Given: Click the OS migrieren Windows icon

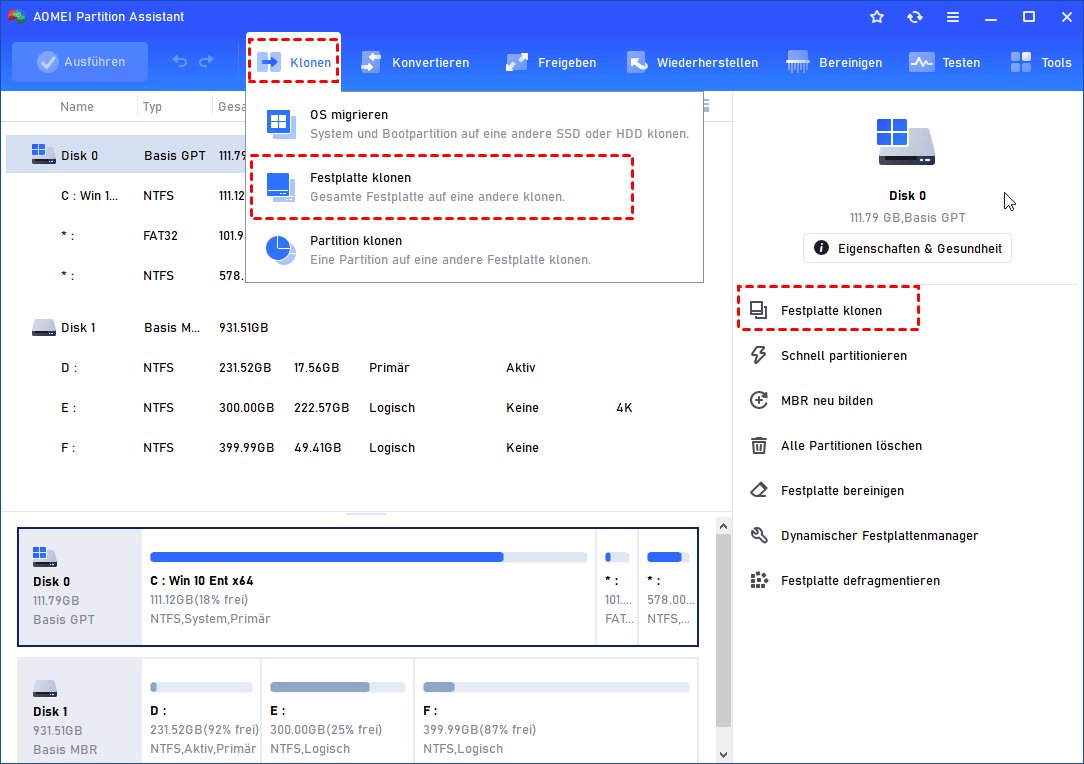Looking at the screenshot, I should [281, 124].
